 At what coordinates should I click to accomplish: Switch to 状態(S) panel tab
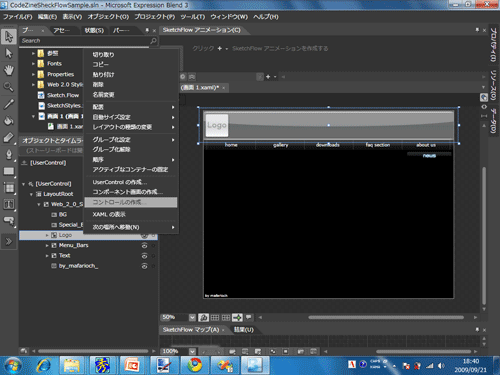click(x=94, y=31)
